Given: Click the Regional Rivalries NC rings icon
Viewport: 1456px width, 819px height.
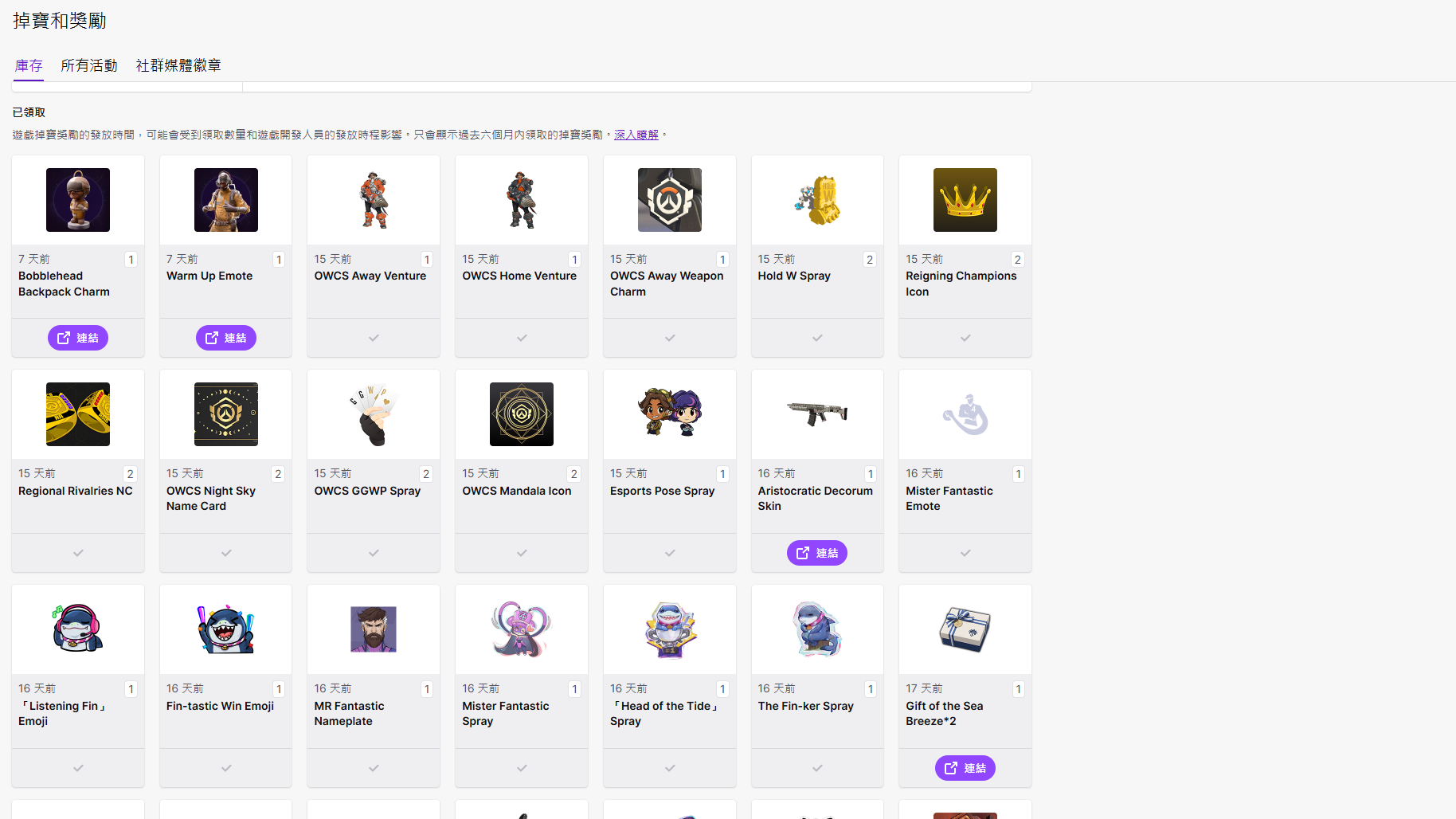Looking at the screenshot, I should click(78, 414).
